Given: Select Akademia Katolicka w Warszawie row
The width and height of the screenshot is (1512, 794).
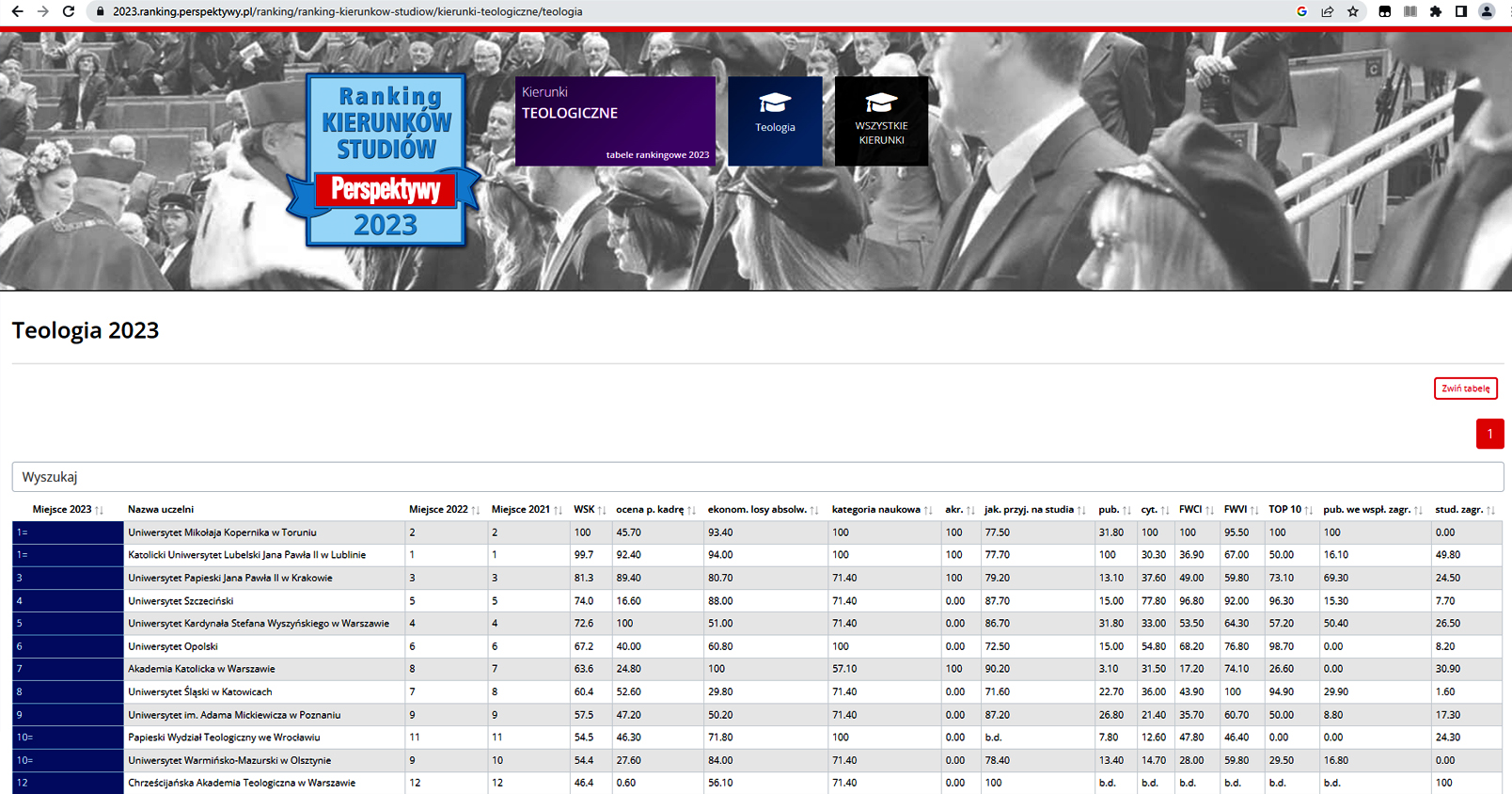Looking at the screenshot, I should pyautogui.click(x=758, y=669).
